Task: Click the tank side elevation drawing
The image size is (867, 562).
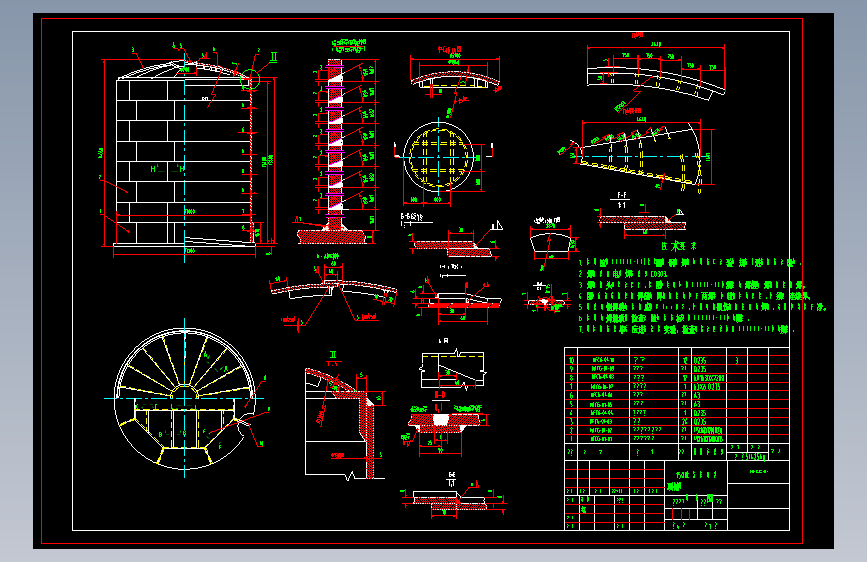Action: (x=185, y=155)
